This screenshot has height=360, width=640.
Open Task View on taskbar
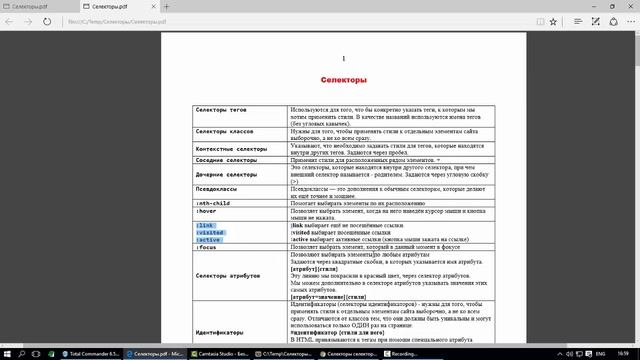(36, 354)
